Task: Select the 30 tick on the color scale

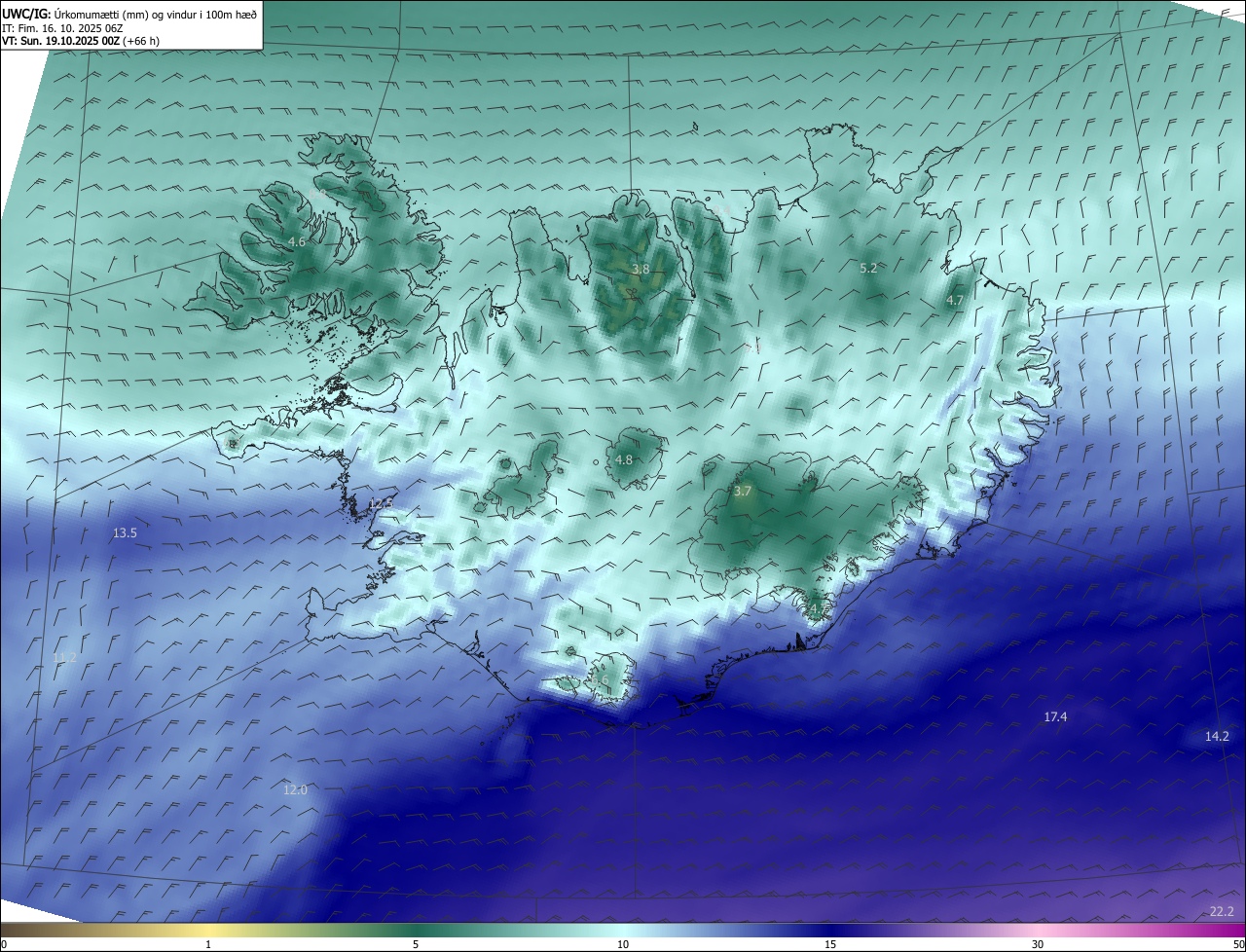Action: [x=1038, y=944]
